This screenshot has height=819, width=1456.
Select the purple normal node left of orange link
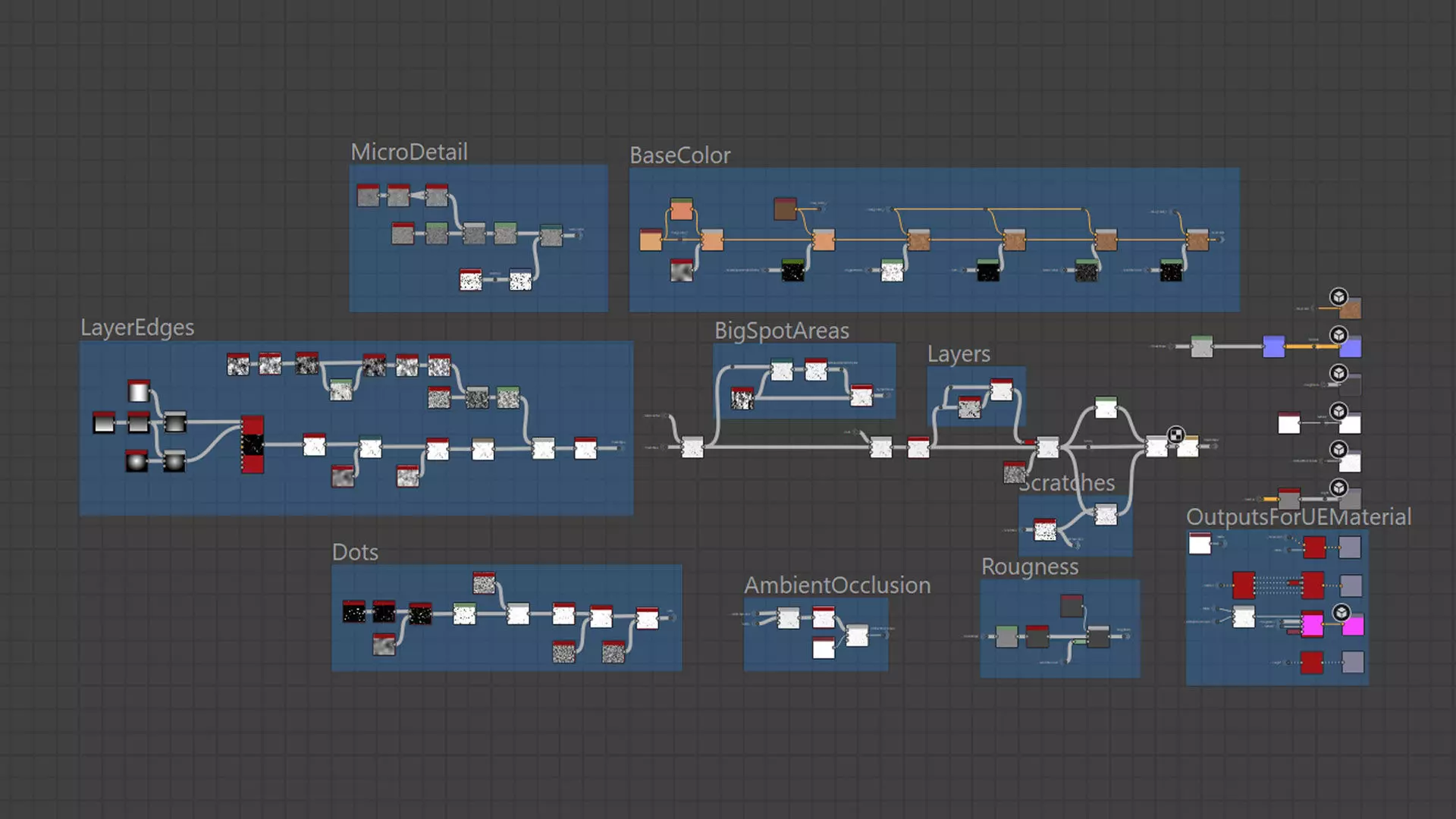pos(1273,347)
